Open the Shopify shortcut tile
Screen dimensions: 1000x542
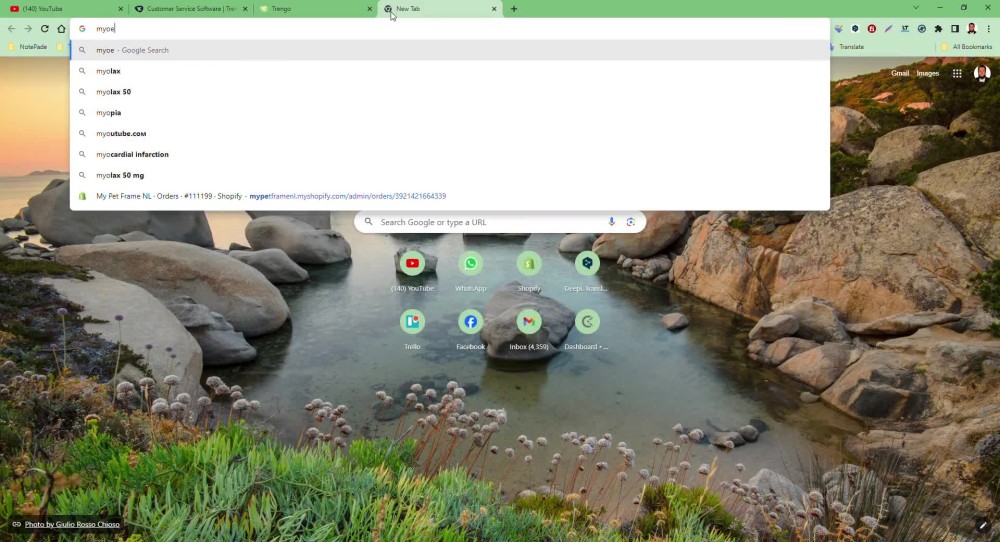click(x=529, y=270)
